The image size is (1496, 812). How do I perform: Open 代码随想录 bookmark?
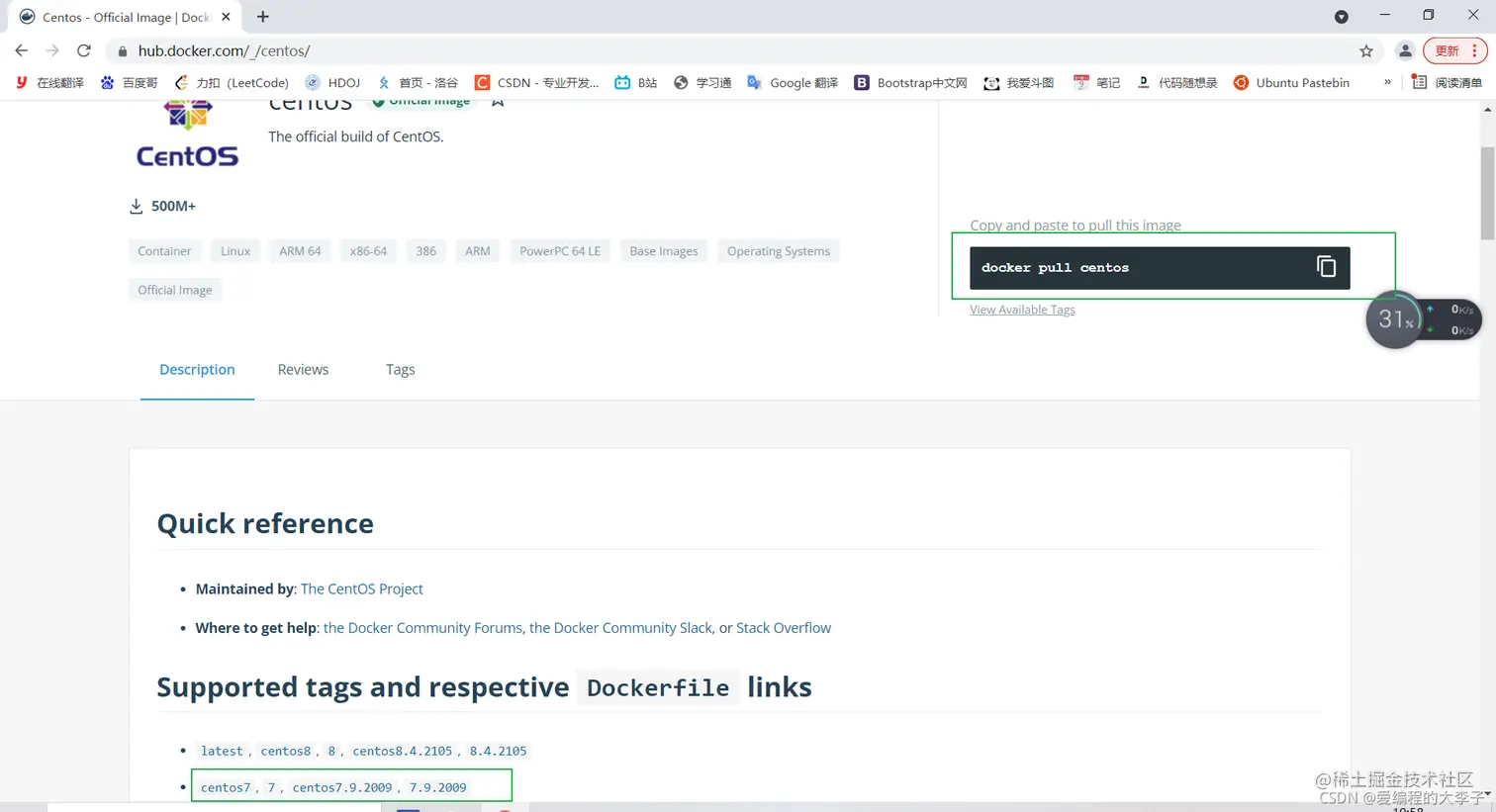[x=1176, y=83]
